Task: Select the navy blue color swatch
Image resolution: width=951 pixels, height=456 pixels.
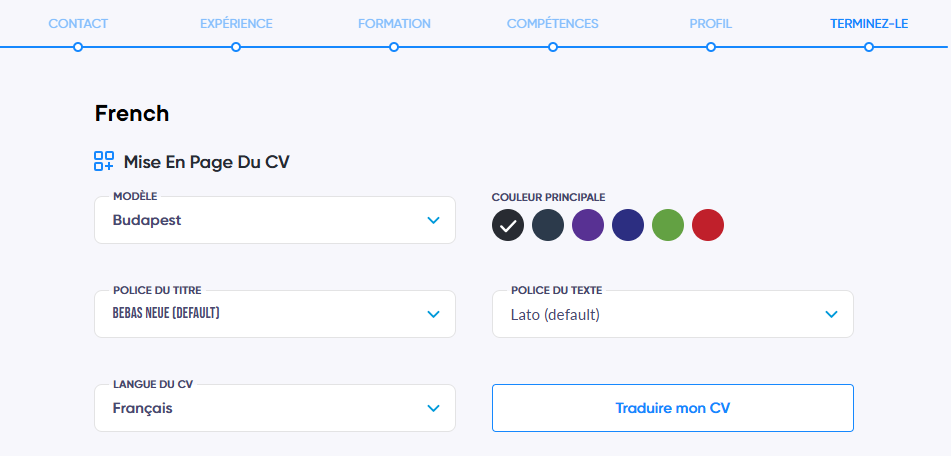Action: [628, 225]
